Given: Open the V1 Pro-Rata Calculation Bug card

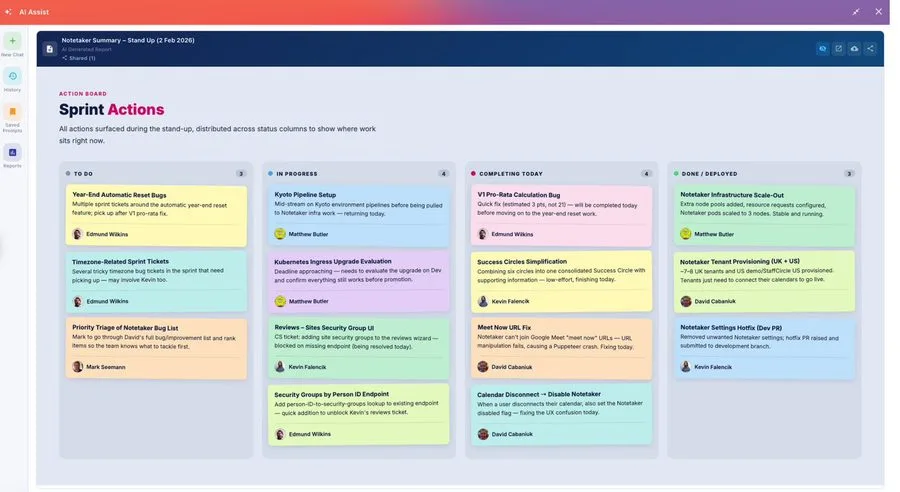Looking at the screenshot, I should 561,215.
